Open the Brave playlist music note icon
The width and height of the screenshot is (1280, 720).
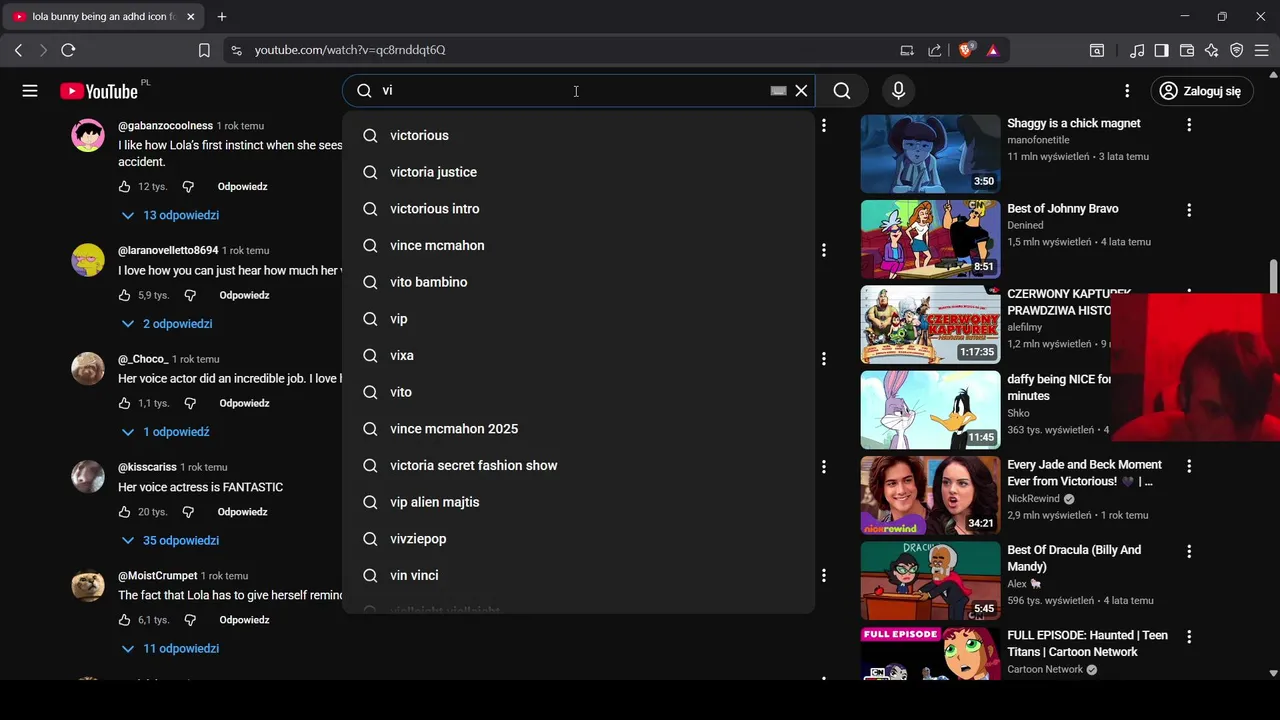point(1137,50)
